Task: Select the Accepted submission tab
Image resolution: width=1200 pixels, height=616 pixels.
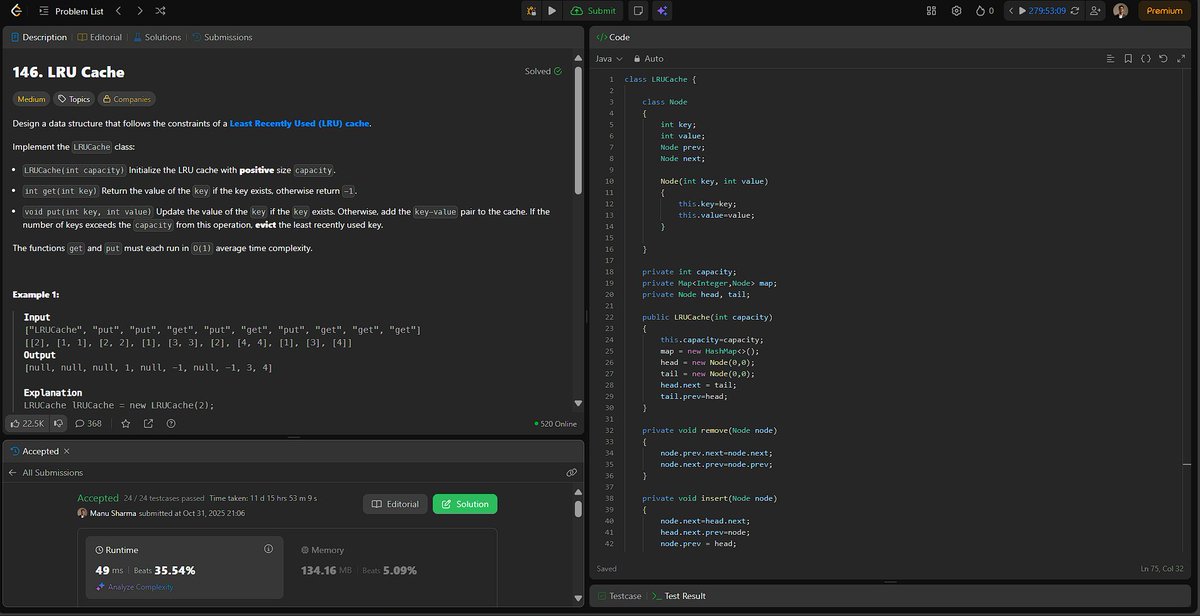Action: click(34, 451)
